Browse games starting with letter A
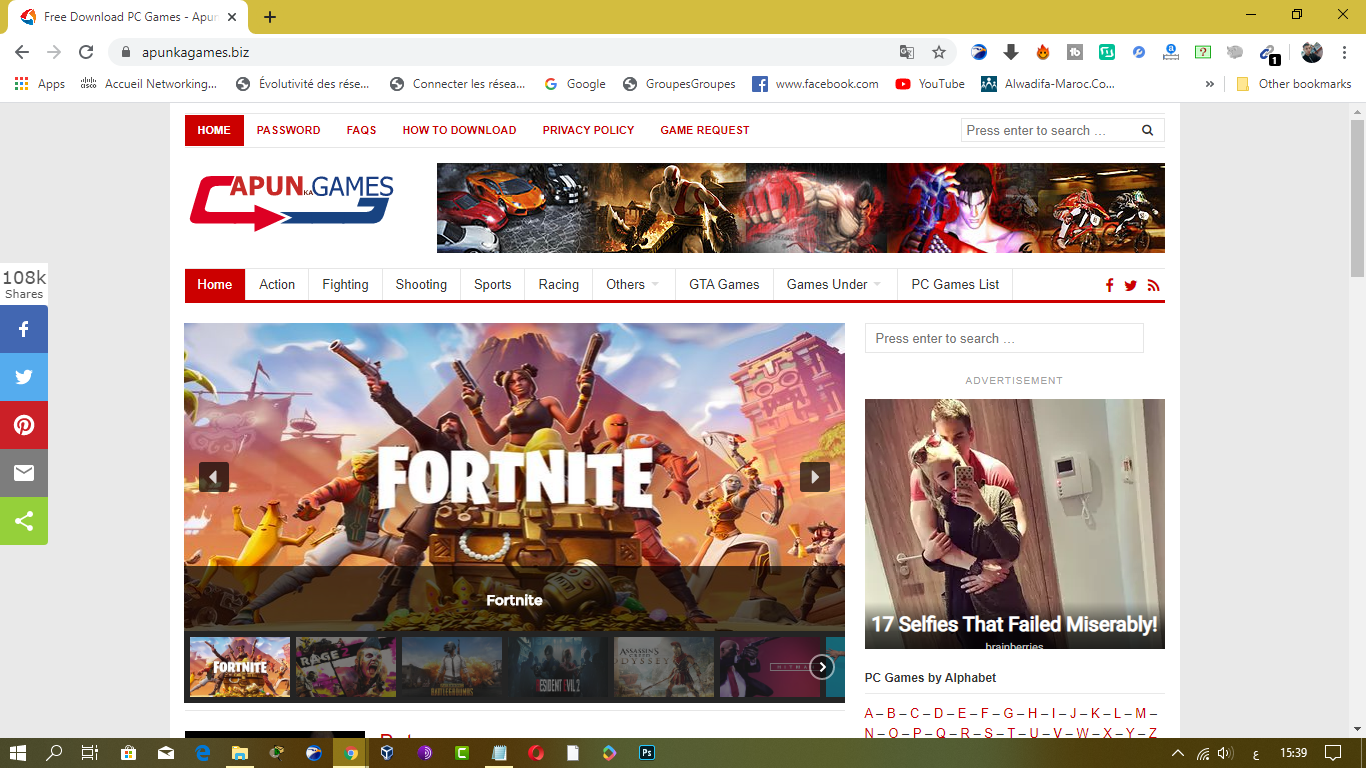Viewport: 1366px width, 768px height. click(x=869, y=713)
